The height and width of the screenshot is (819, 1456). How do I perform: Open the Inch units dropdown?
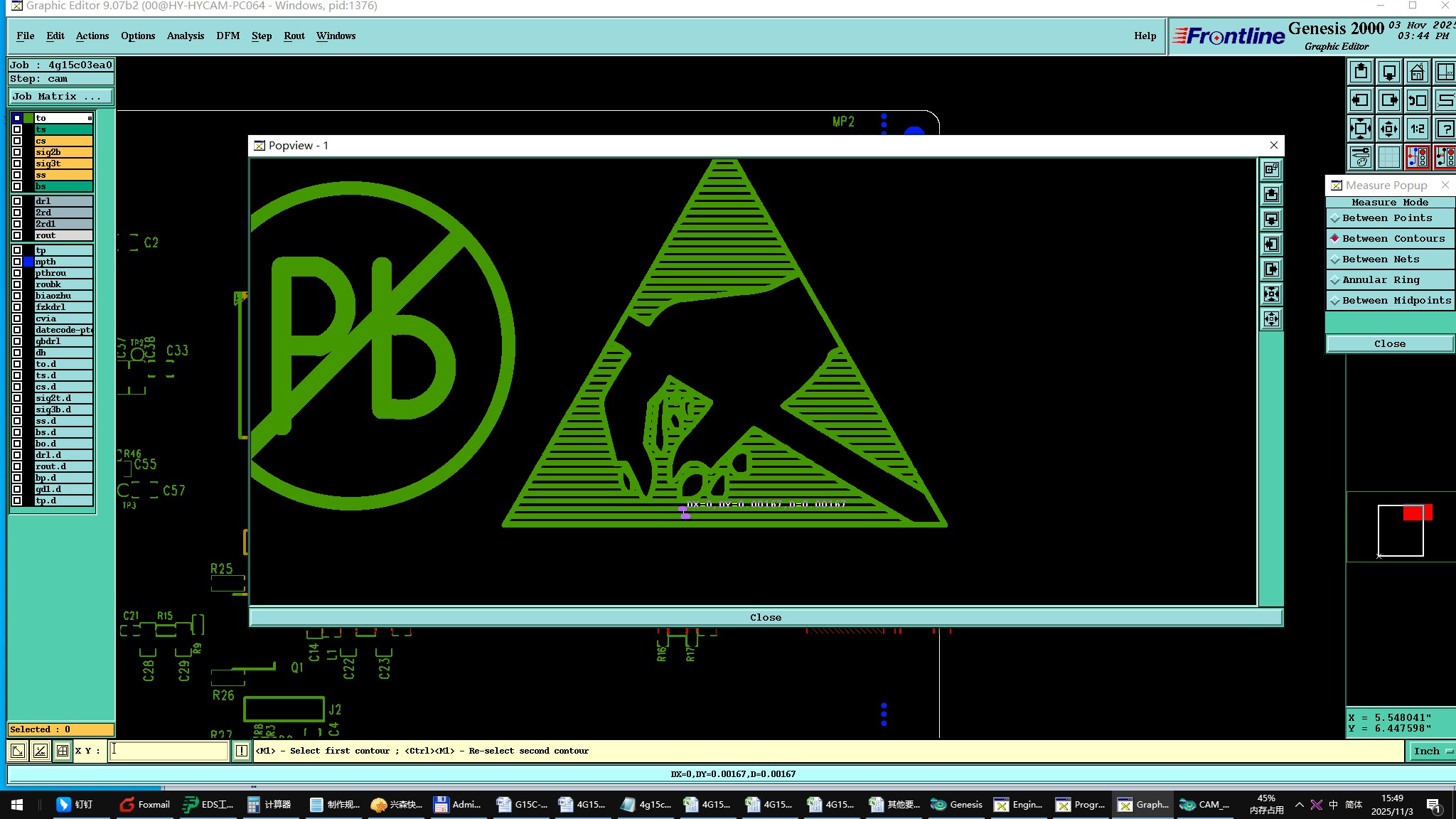(x=1432, y=751)
